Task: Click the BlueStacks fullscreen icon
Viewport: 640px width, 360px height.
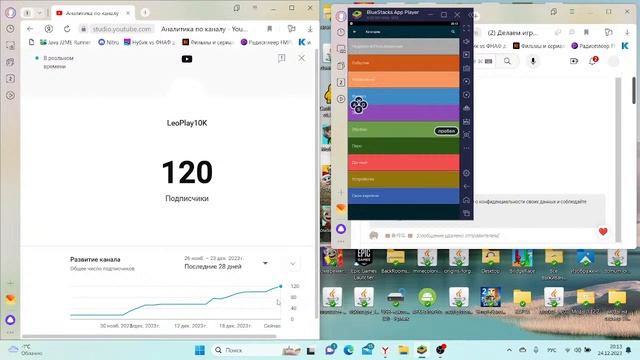Action: 467,29
